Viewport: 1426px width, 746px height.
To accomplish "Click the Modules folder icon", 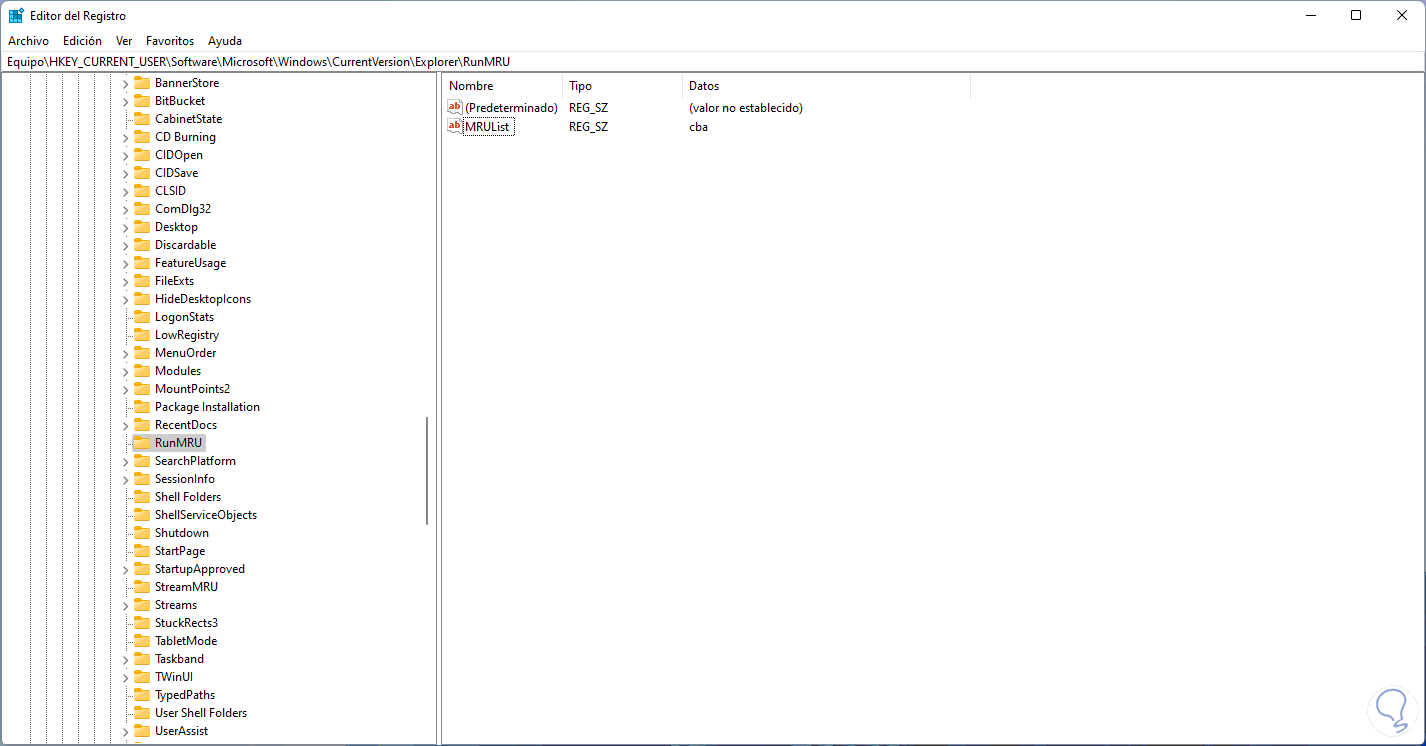I will pyautogui.click(x=141, y=371).
